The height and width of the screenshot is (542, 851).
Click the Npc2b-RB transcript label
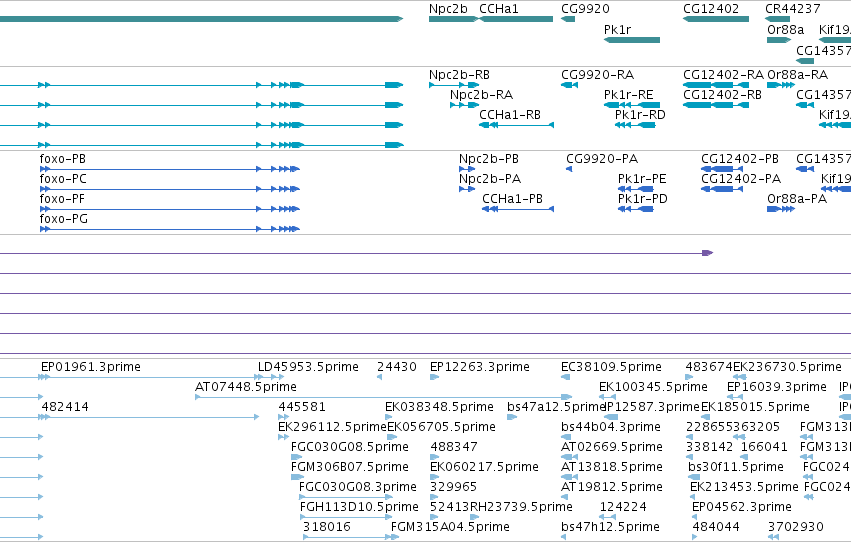click(x=459, y=75)
